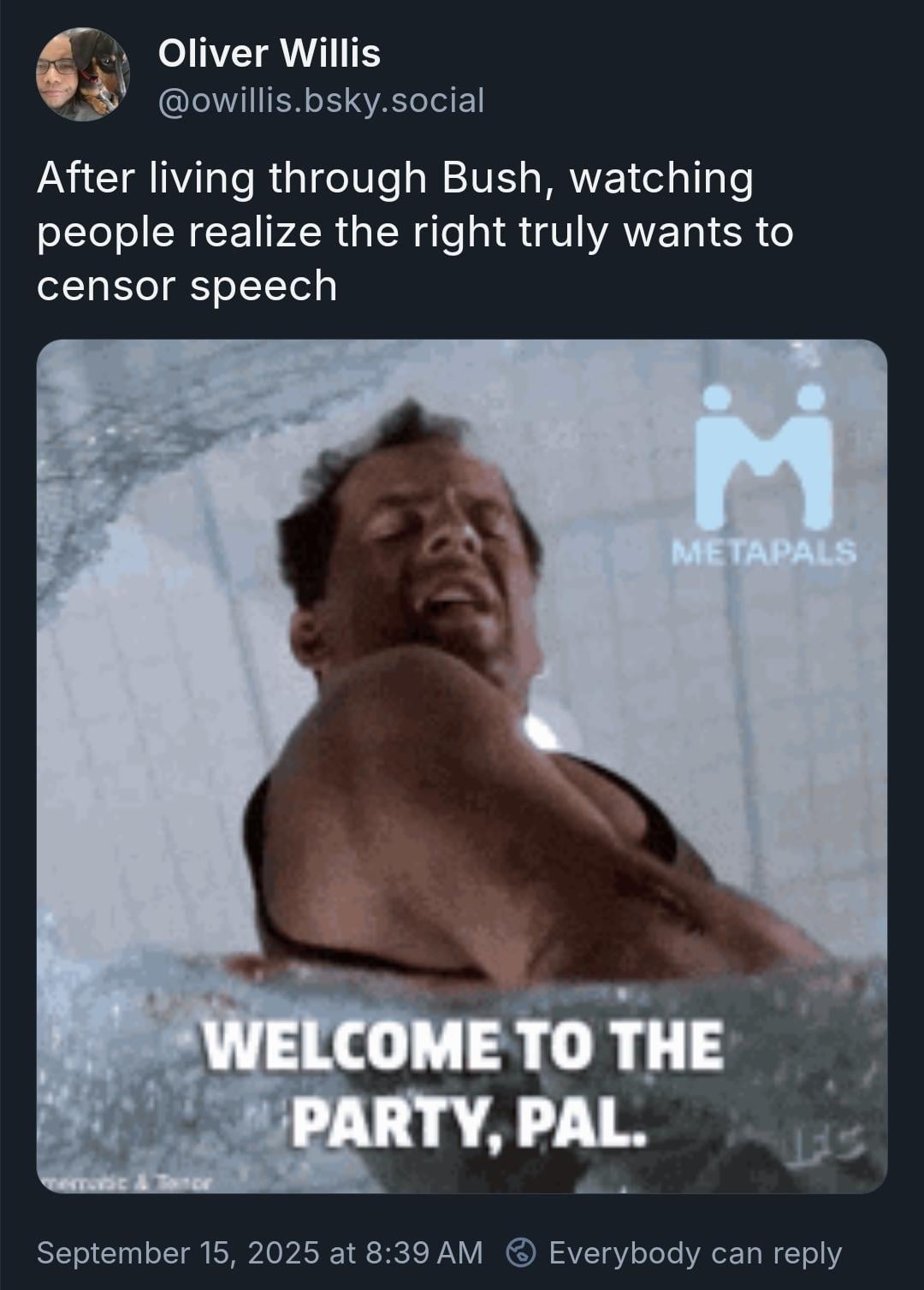Open the September 15, 2025 timestamp
Viewport: 924px width, 1290px height.
[x=259, y=1253]
